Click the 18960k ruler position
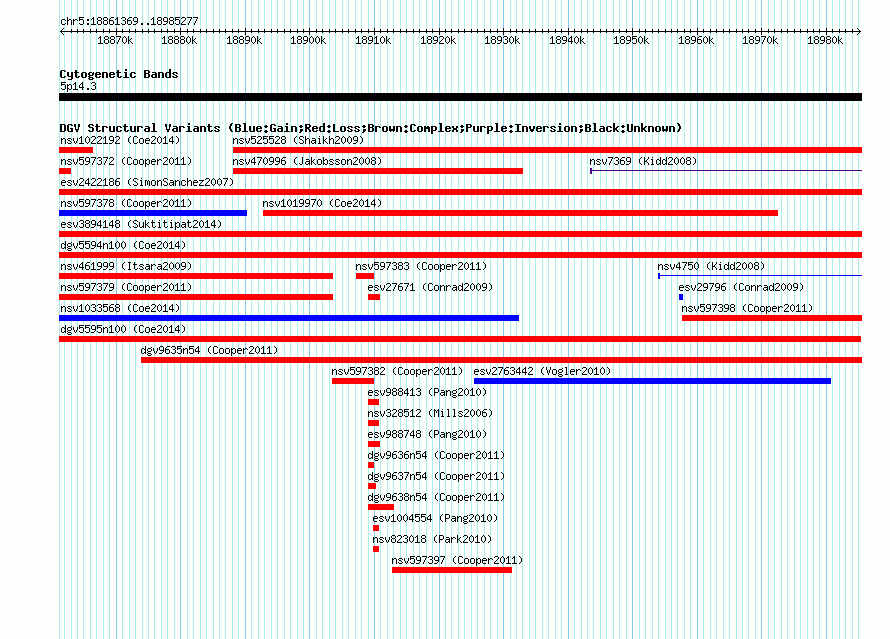The width and height of the screenshot is (890, 639). pos(696,40)
